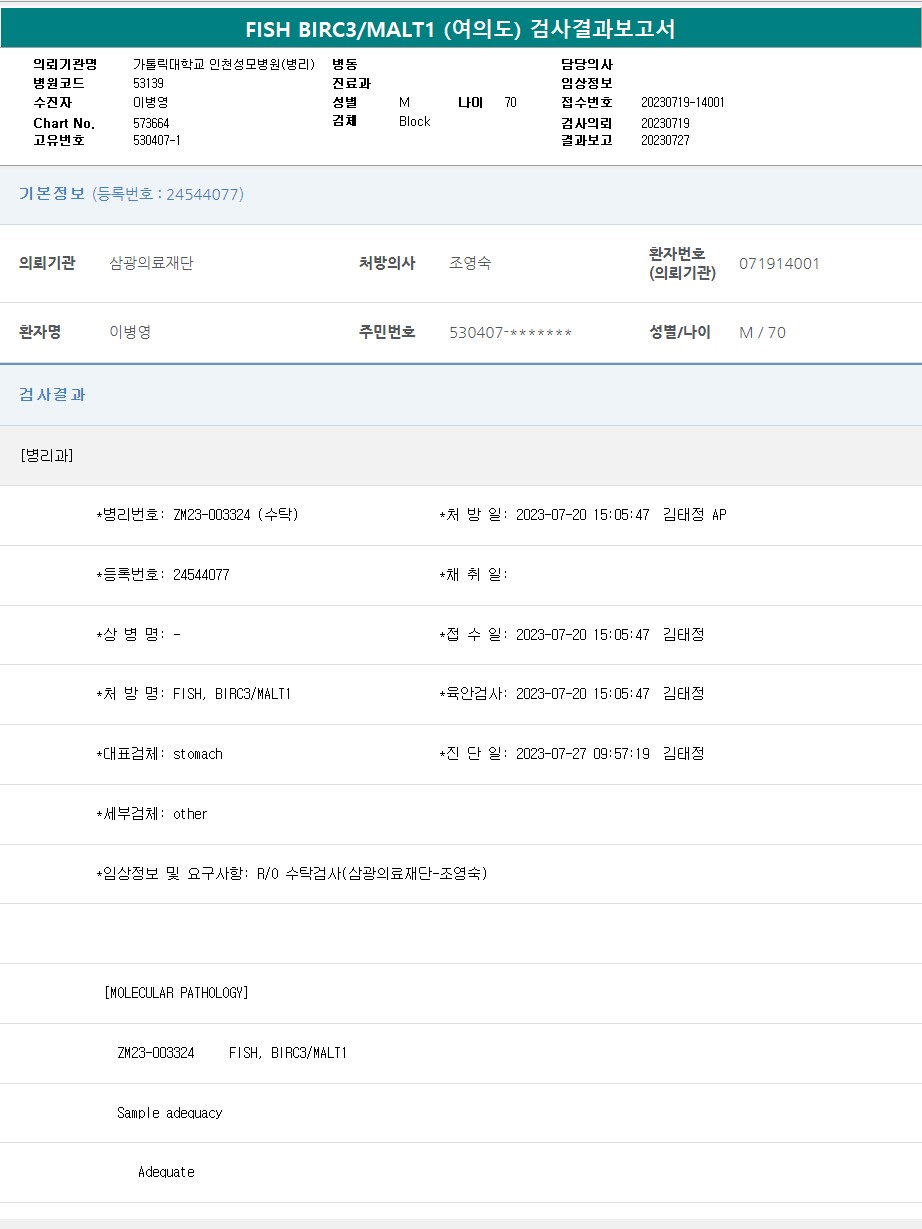Click the [병리과] department row

point(46,455)
